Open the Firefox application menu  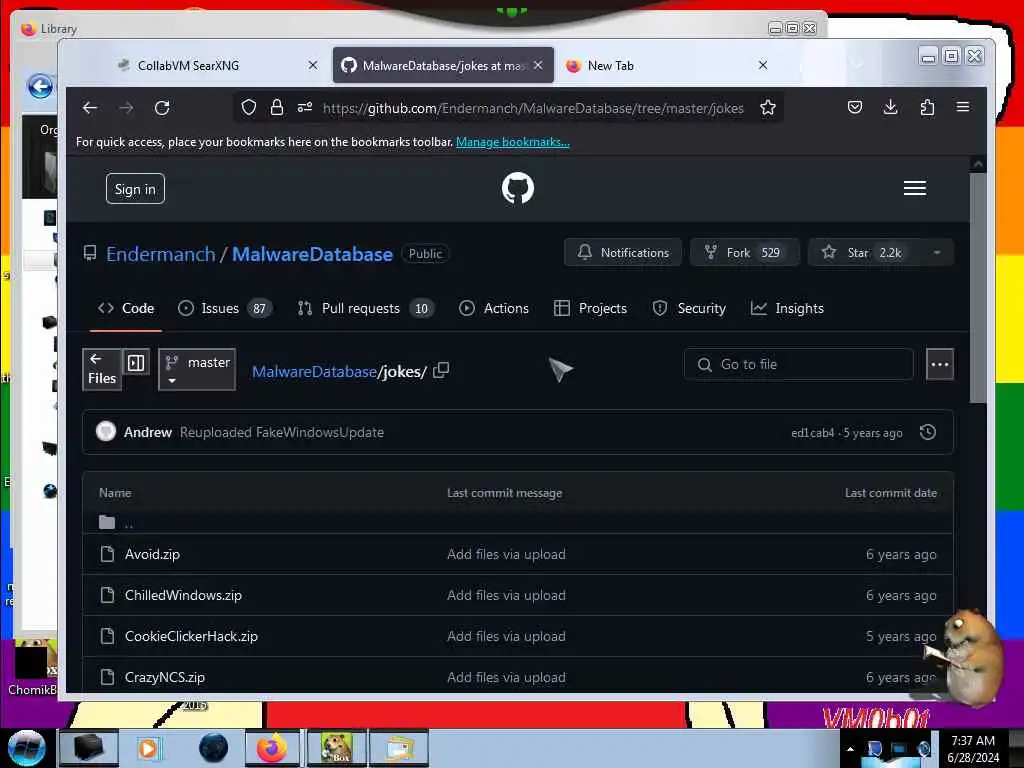[x=963, y=107]
